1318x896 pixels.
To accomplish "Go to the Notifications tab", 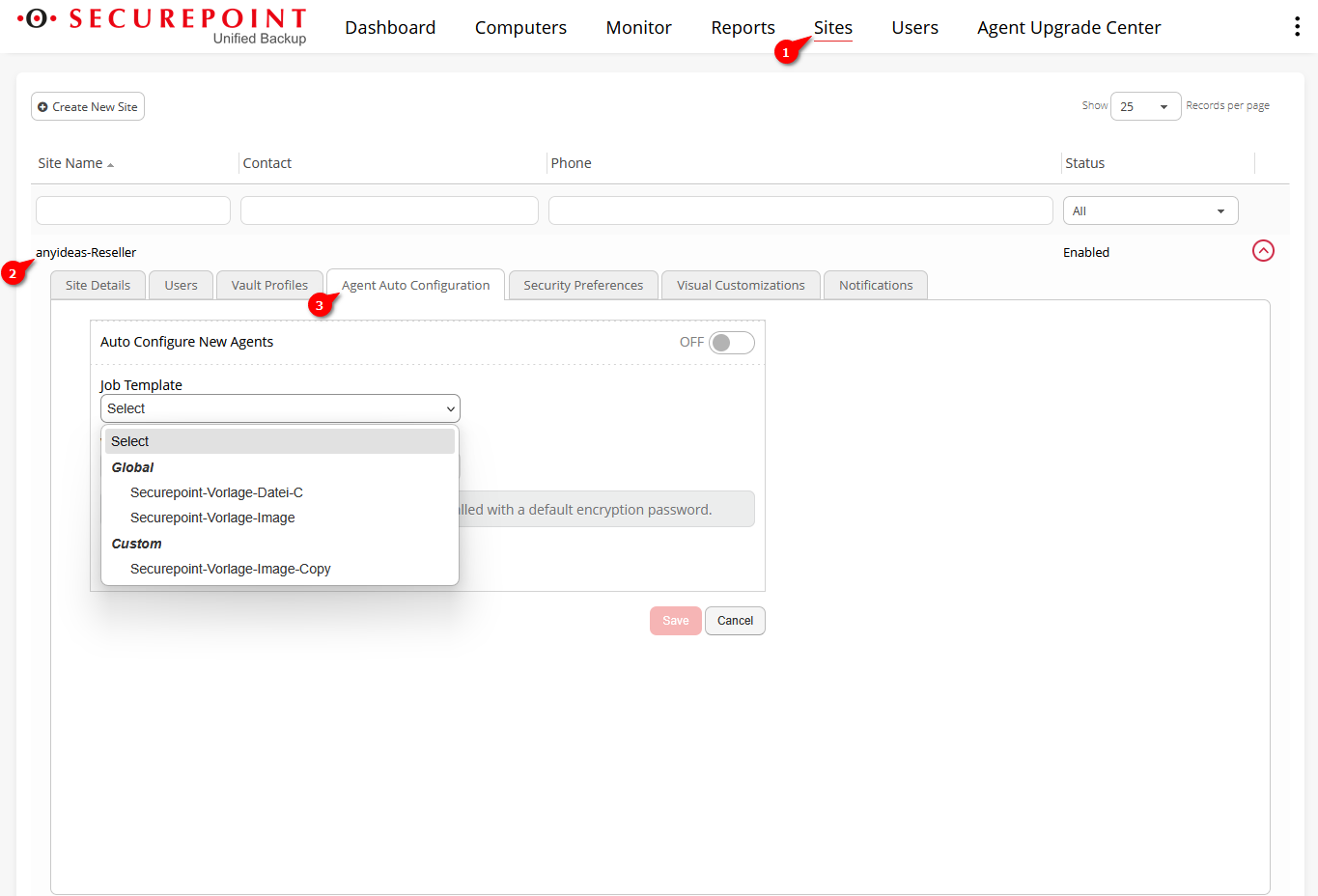I will click(x=875, y=286).
